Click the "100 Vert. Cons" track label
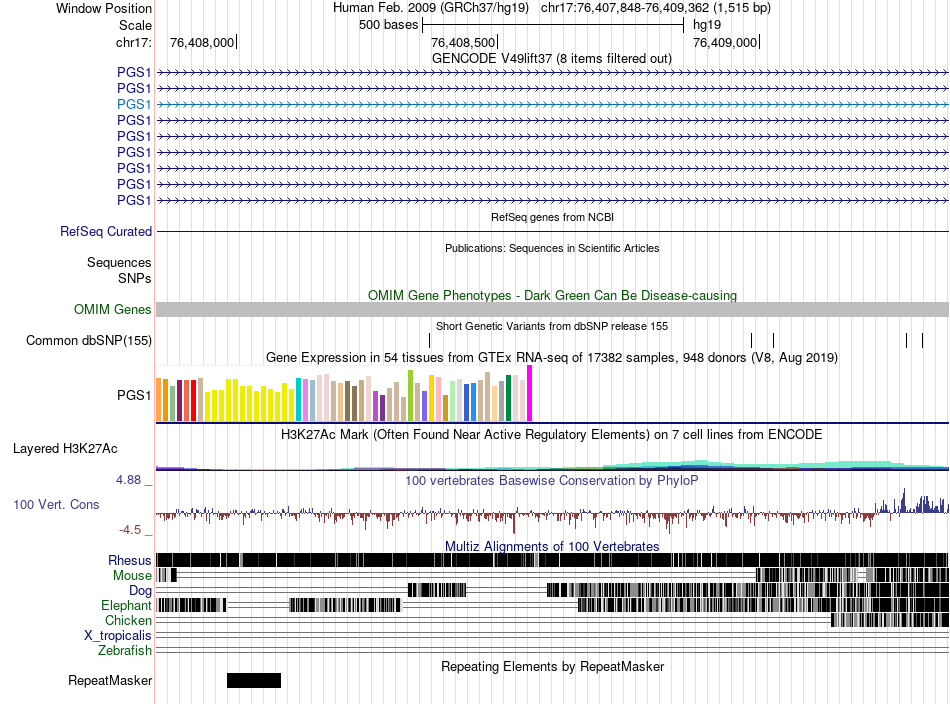This screenshot has width=950, height=704. click(x=56, y=504)
